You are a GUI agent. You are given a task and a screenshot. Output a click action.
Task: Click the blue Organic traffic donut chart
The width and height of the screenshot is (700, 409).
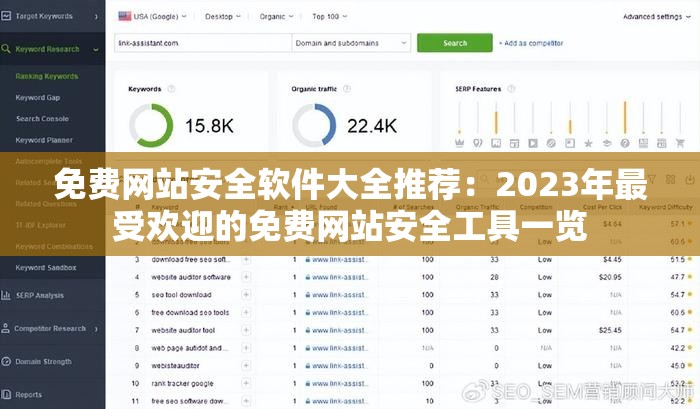pos(314,125)
